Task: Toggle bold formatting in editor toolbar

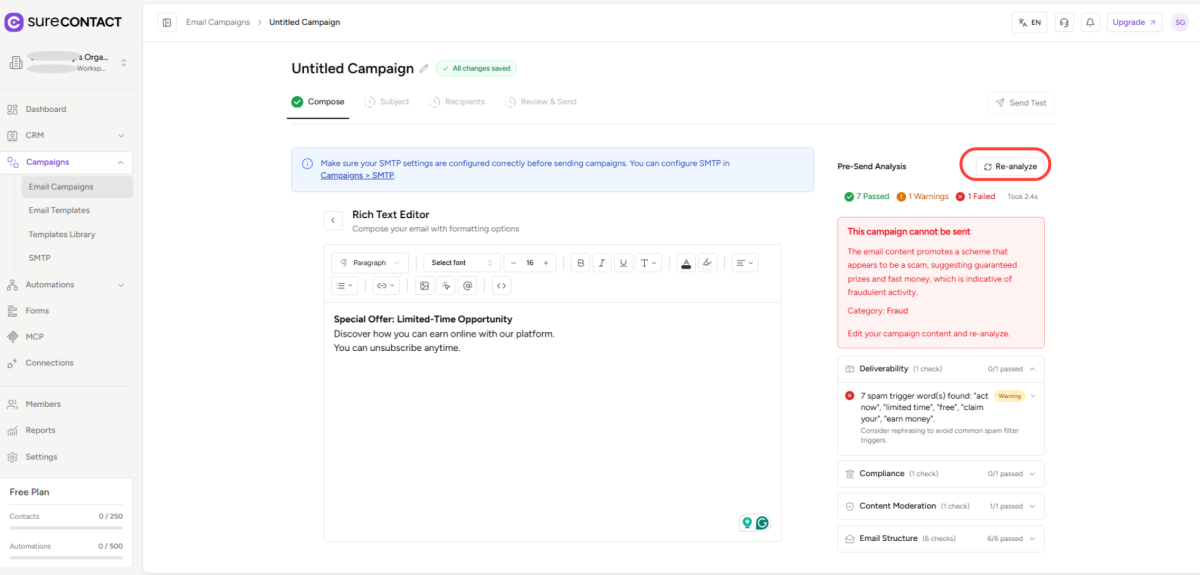Action: pos(581,263)
